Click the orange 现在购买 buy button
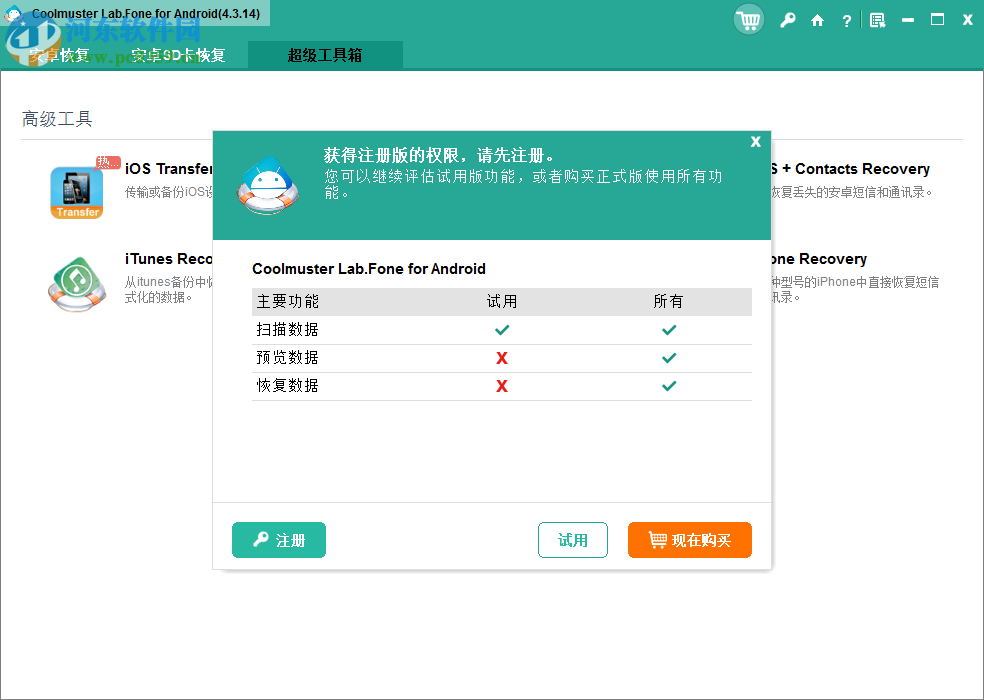This screenshot has height=700, width=984. point(689,539)
